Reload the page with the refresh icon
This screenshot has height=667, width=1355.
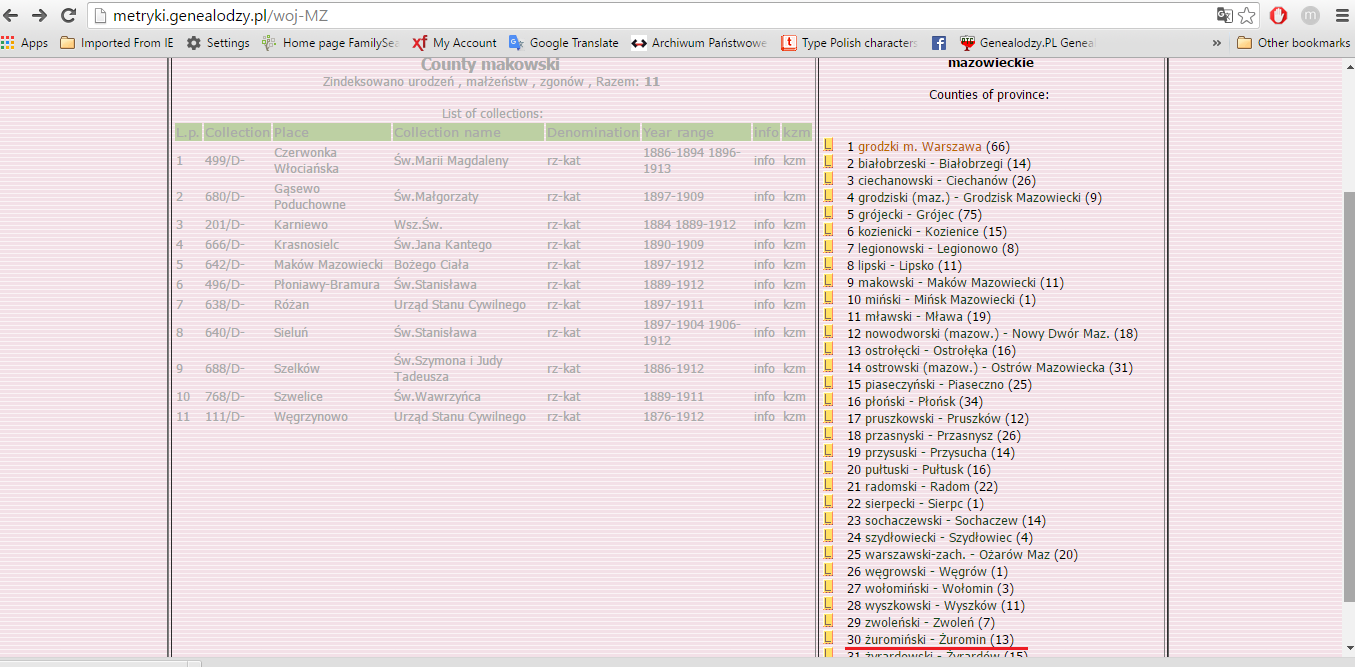pos(68,15)
